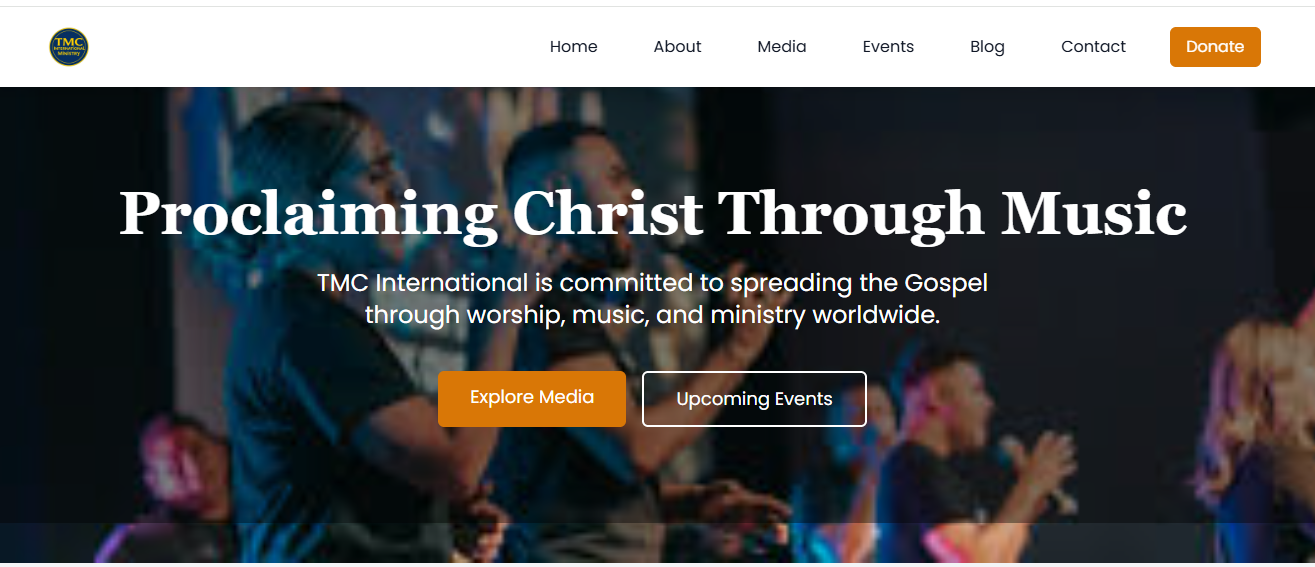The height and width of the screenshot is (567, 1315).
Task: Click "TMC International" in the subtitle text
Action: 422,283
